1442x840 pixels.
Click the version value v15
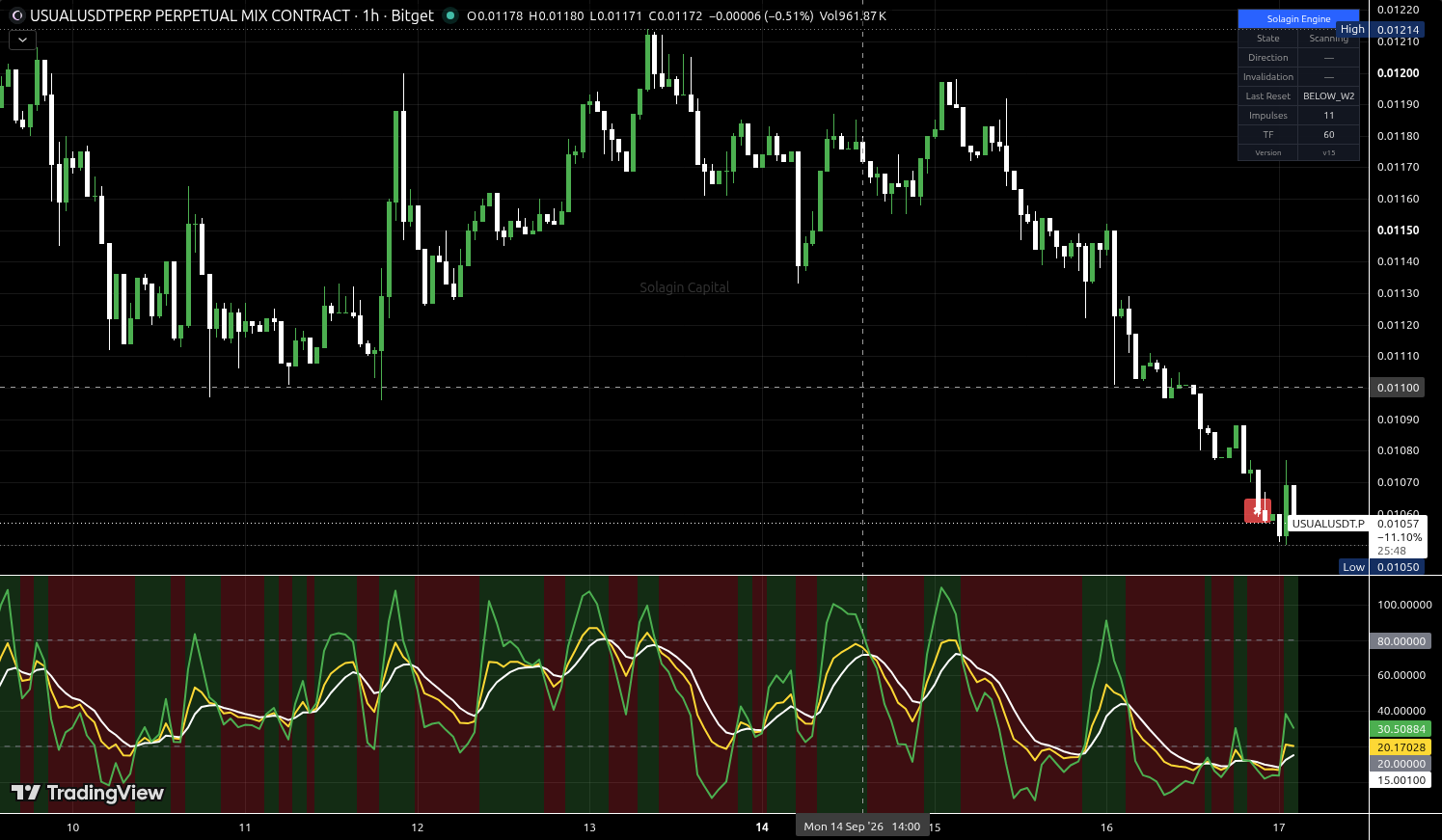point(1328,153)
